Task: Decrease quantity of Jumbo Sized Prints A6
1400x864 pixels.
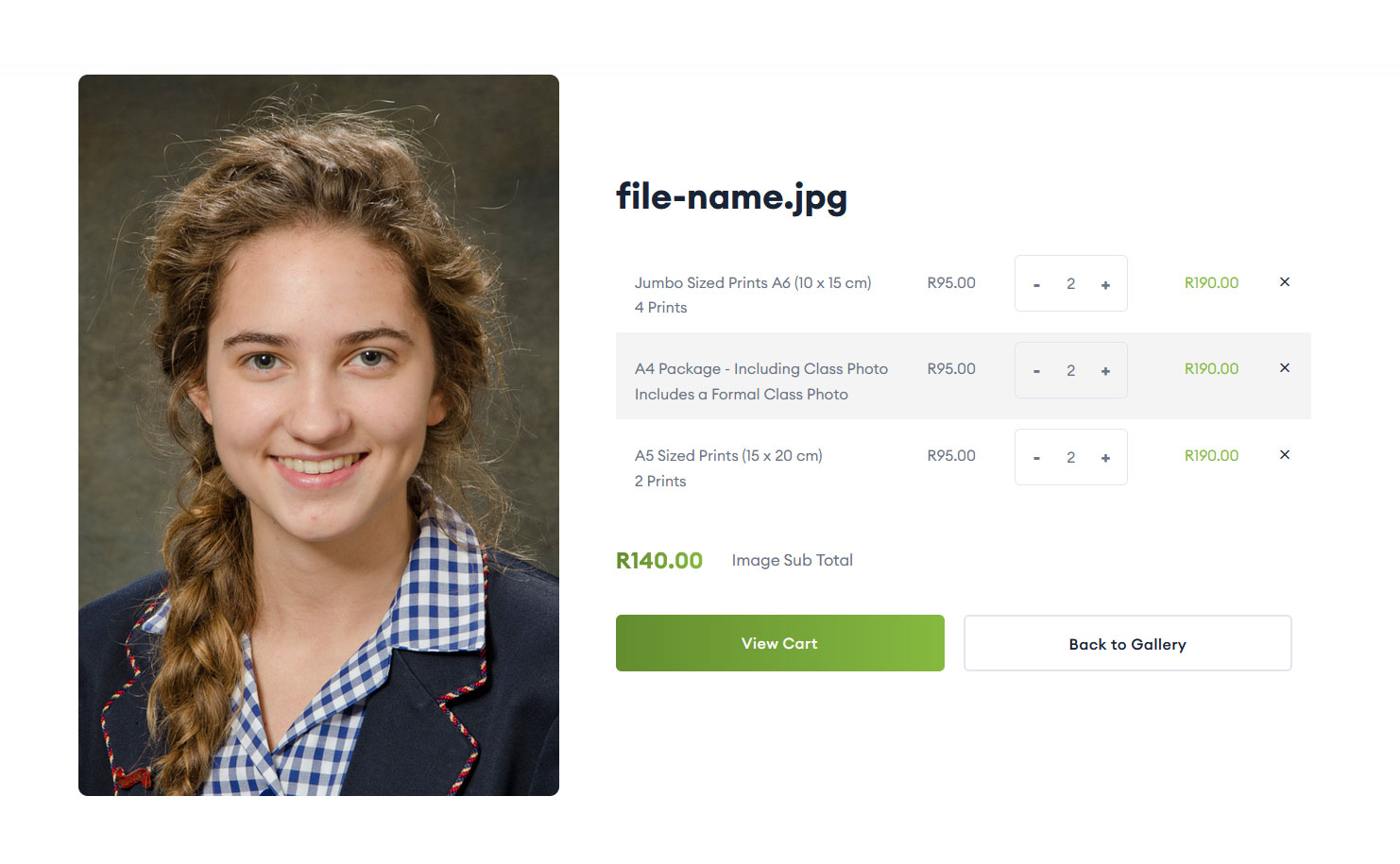Action: click(1036, 284)
